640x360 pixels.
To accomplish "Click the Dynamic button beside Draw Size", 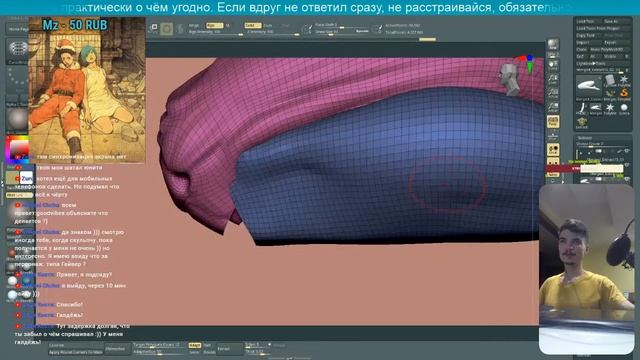I will click(362, 31).
